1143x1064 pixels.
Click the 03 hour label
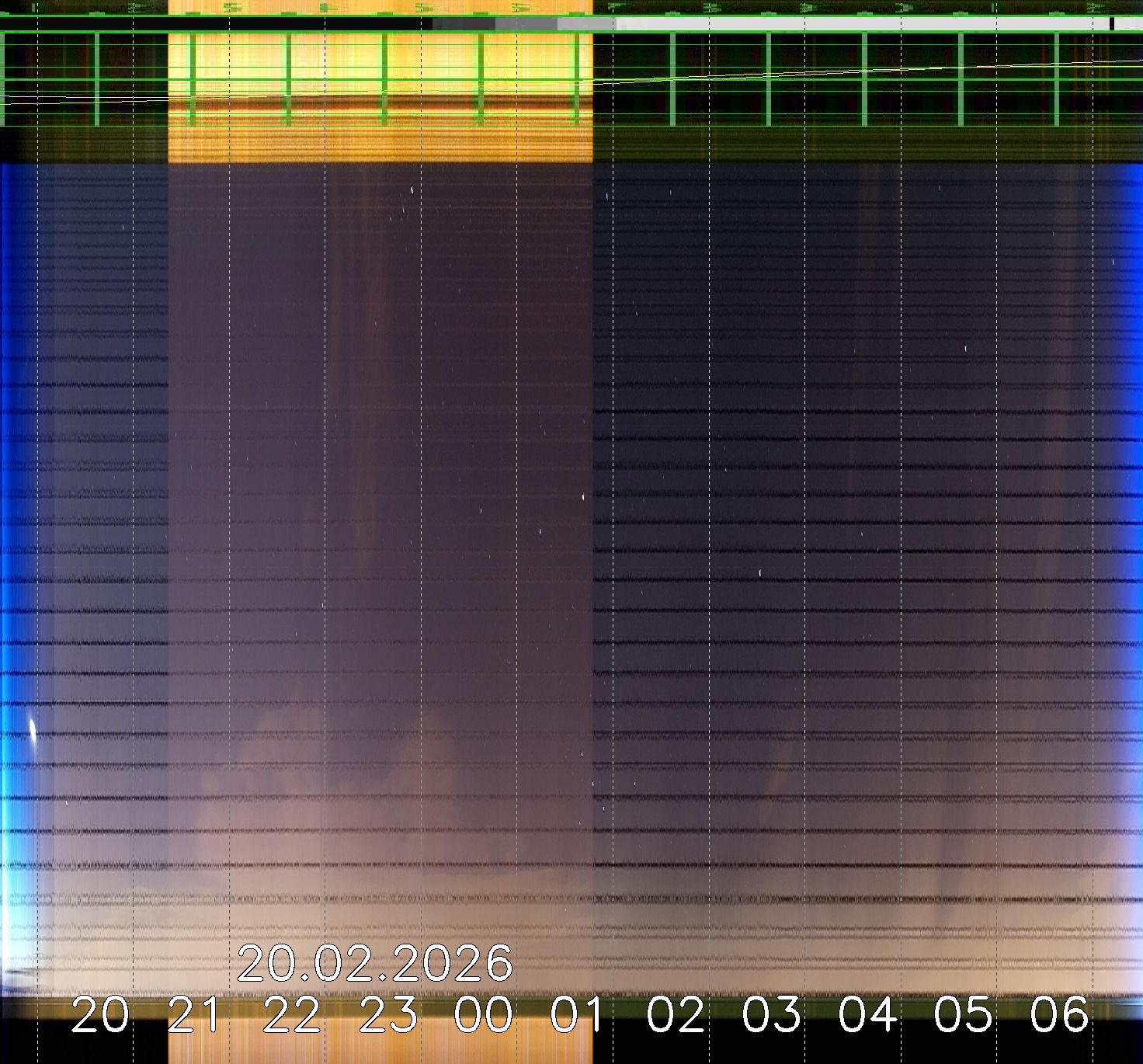[x=771, y=1015]
